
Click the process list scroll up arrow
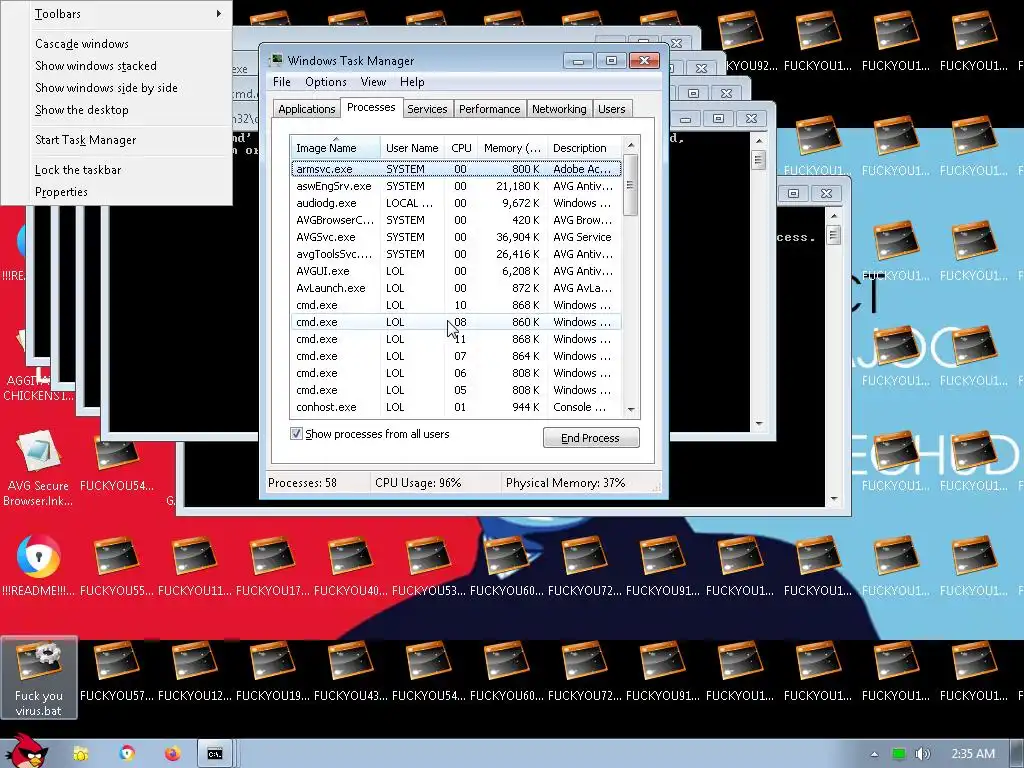(x=631, y=145)
